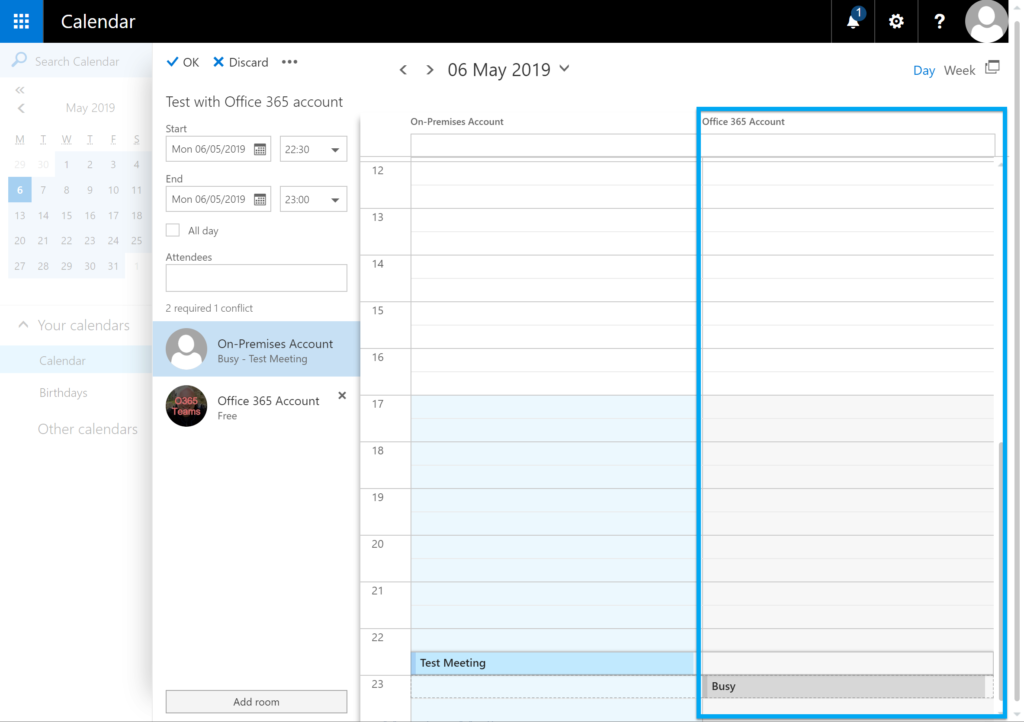Open the settings gear
Image resolution: width=1024 pixels, height=722 pixels.
896,22
